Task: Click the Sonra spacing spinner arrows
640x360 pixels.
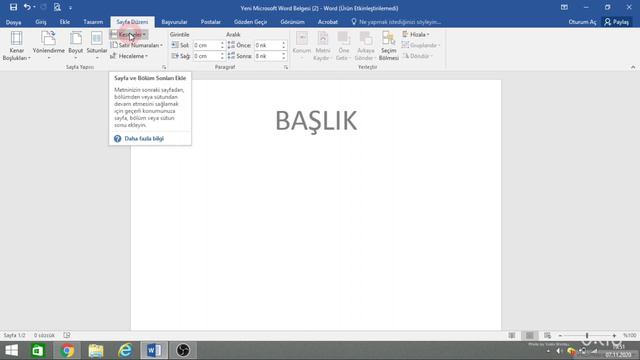Action: [x=284, y=56]
